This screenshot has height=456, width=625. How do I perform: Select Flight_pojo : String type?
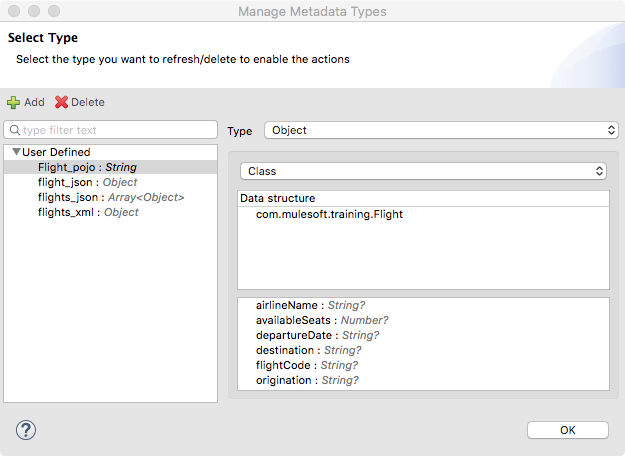click(x=110, y=167)
